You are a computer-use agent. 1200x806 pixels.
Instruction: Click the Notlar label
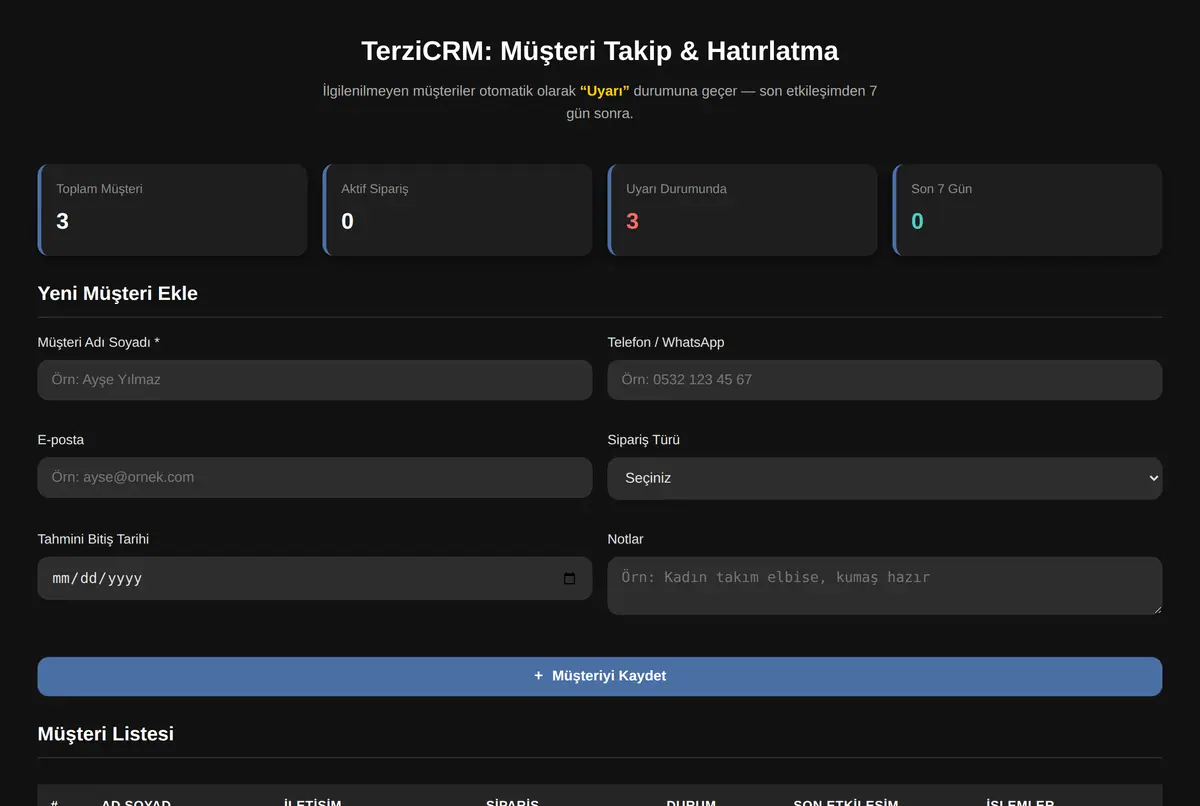[626, 539]
